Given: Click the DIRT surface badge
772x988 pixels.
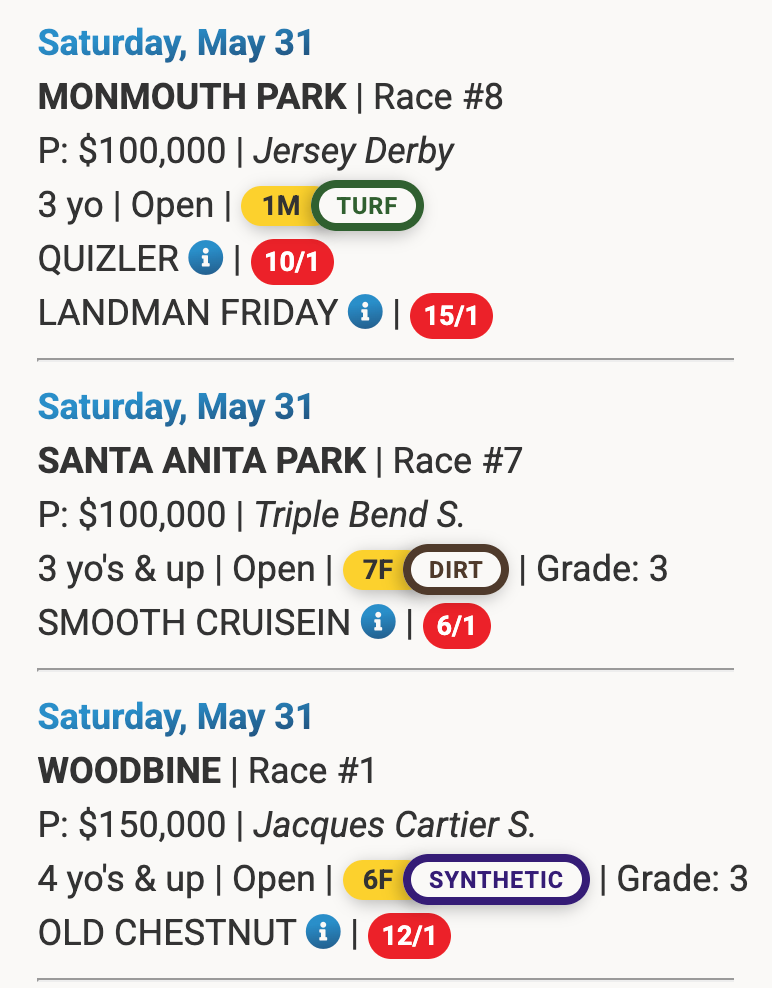Looking at the screenshot, I should pos(456,570).
